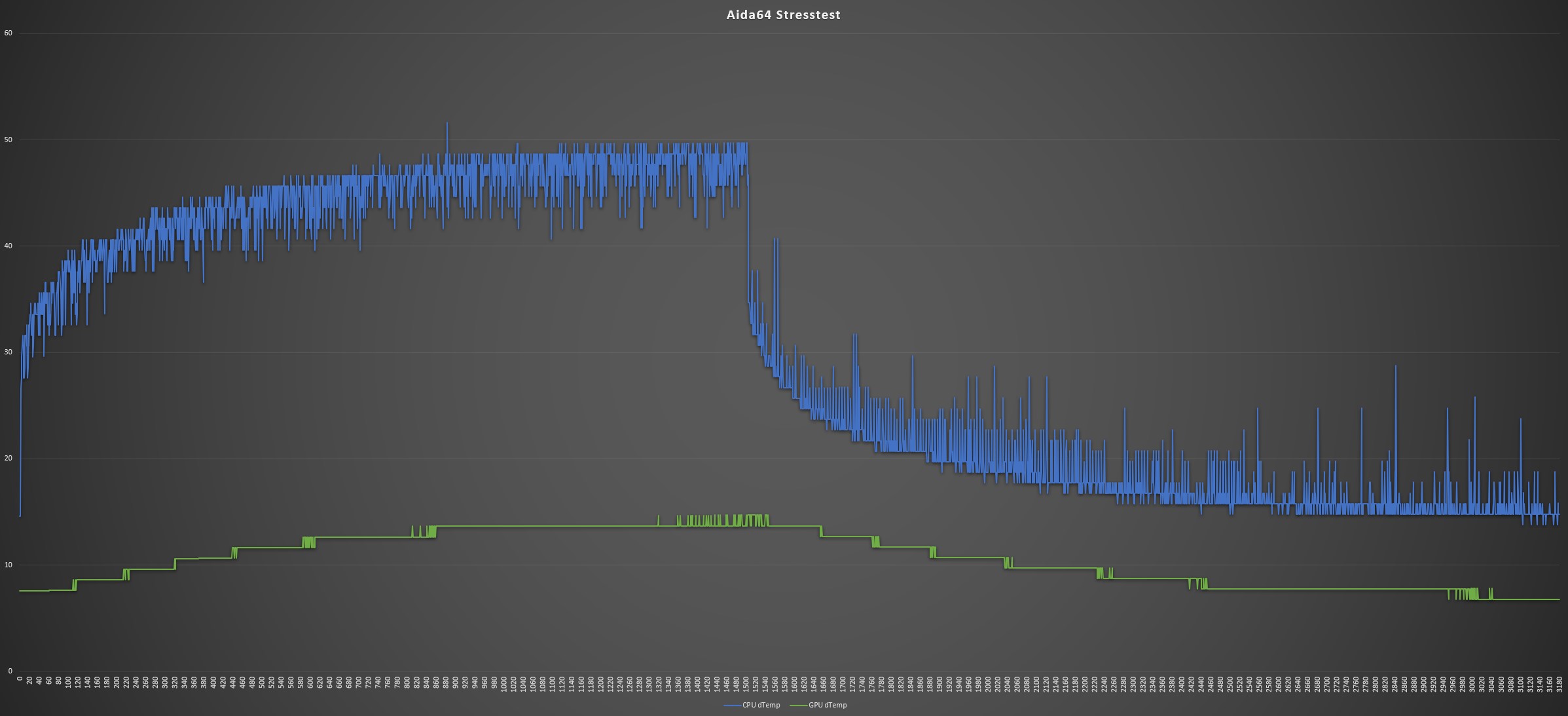Click the 1500 label on the horizontal axis
This screenshot has width=1568, height=716.
746,683
